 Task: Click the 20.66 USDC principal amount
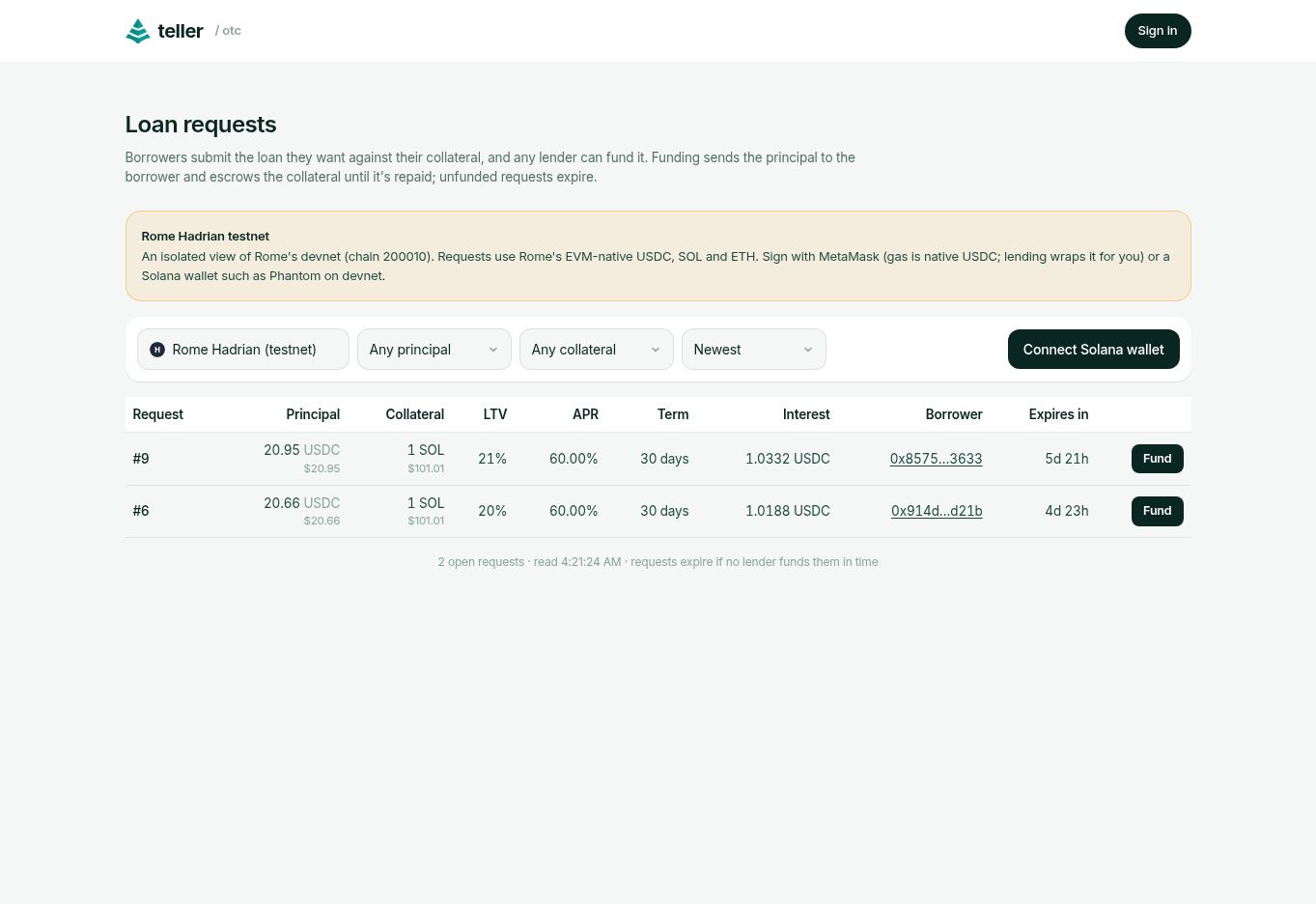302,503
